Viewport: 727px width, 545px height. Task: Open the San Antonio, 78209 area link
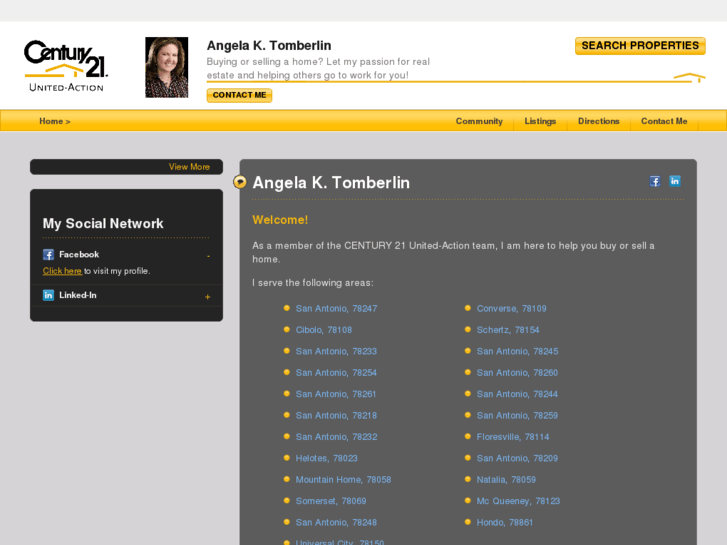pyautogui.click(x=517, y=458)
